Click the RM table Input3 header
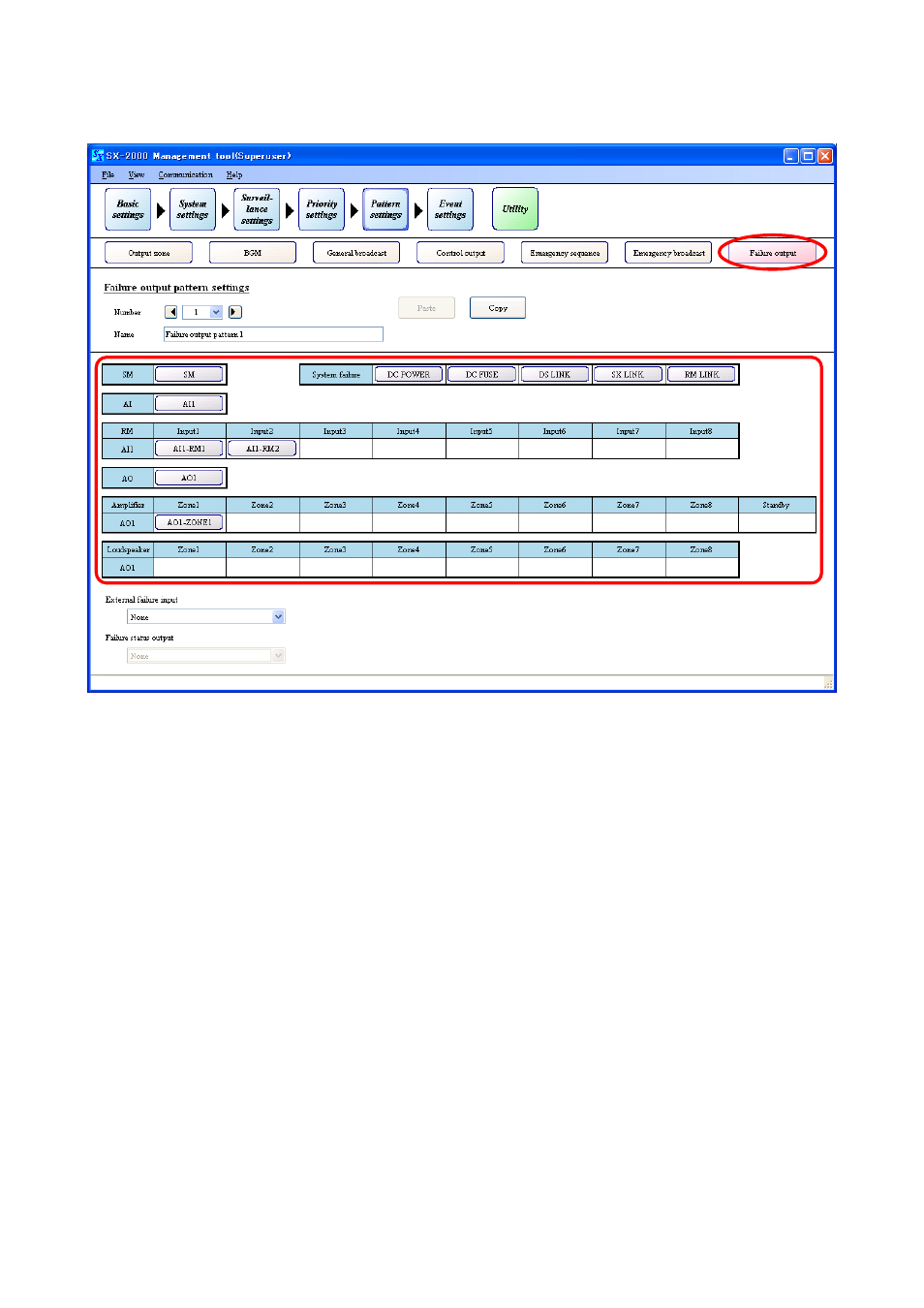Viewport: 924px width, 1308px height. coord(335,431)
